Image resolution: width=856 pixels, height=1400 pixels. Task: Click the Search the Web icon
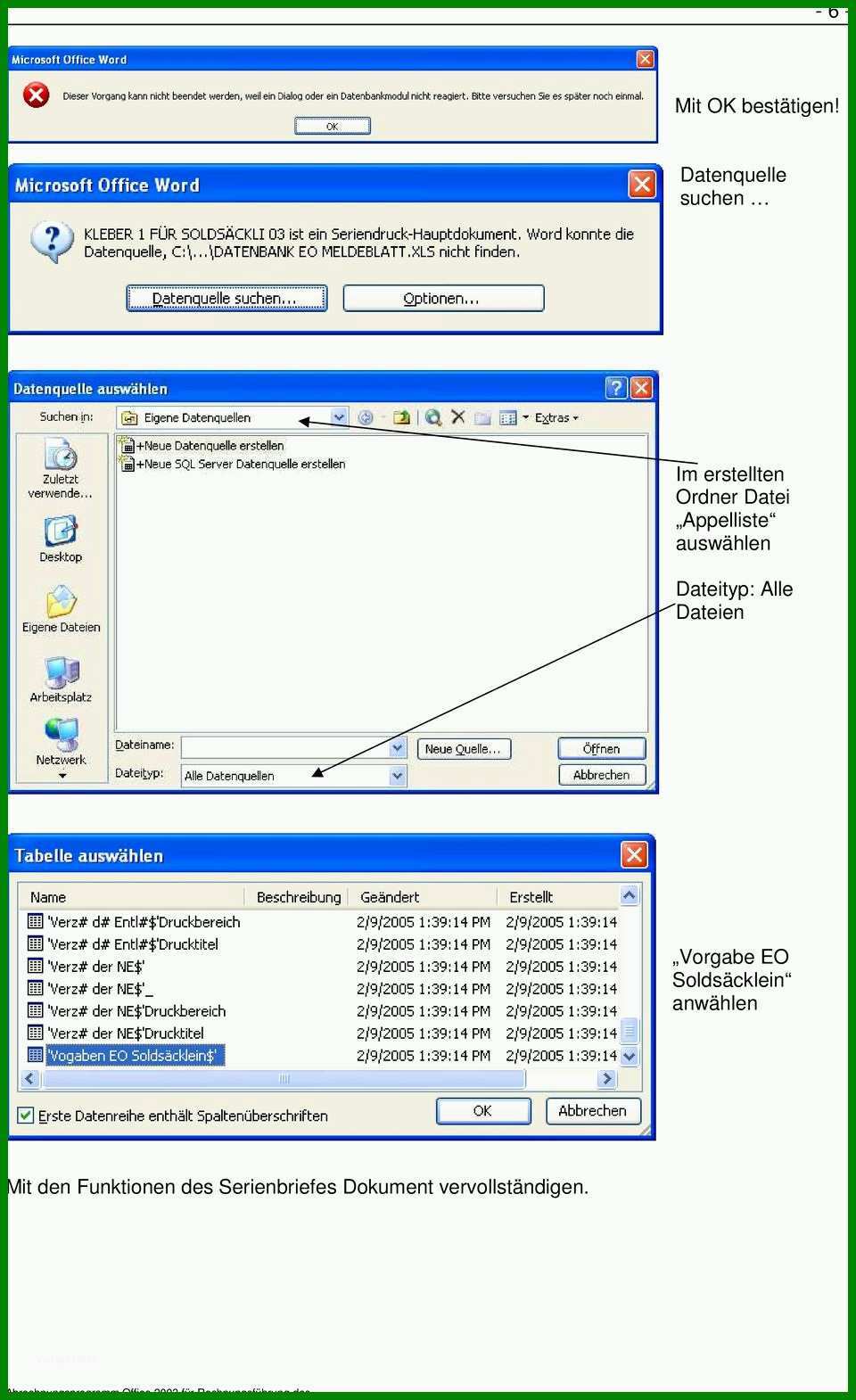click(x=433, y=417)
